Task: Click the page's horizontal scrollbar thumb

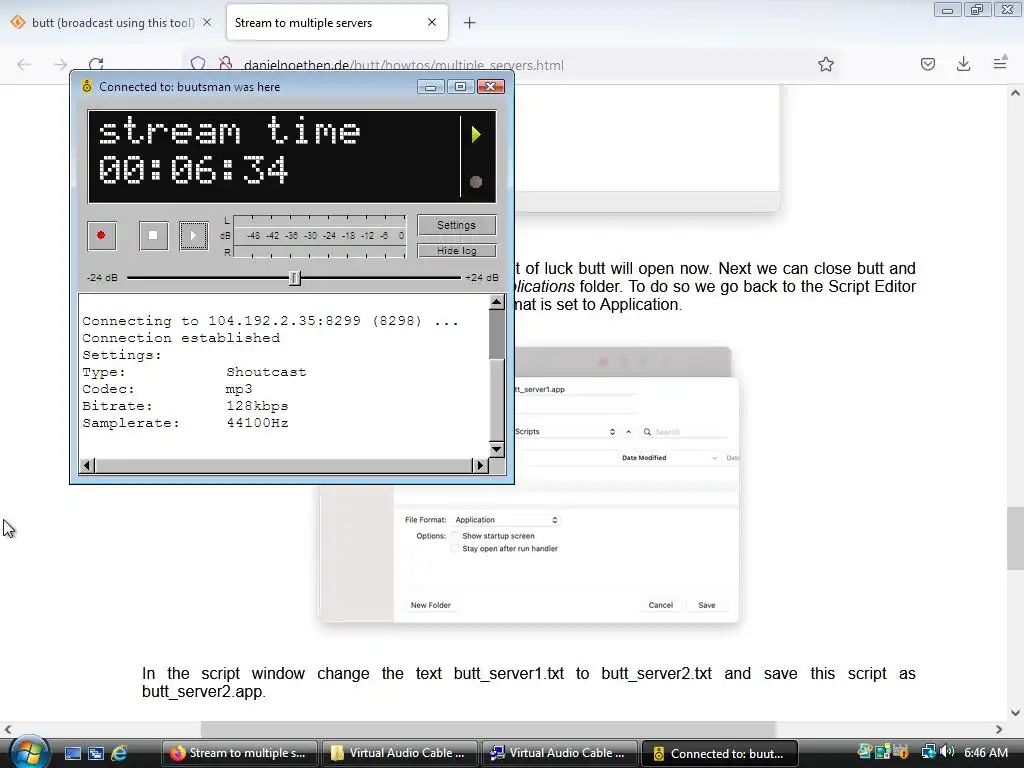Action: [488, 729]
